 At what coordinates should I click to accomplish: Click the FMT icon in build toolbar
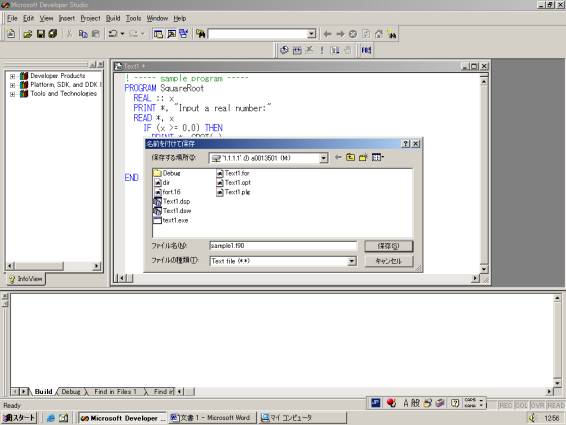366,50
